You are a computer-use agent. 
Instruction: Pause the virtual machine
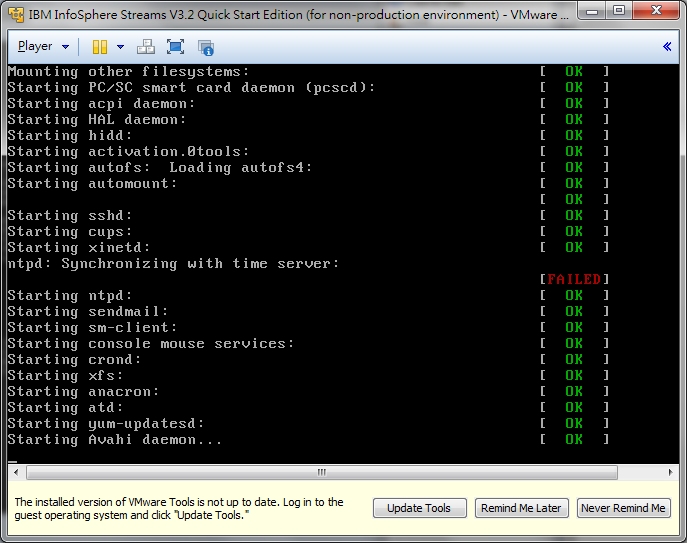pyautogui.click(x=100, y=47)
